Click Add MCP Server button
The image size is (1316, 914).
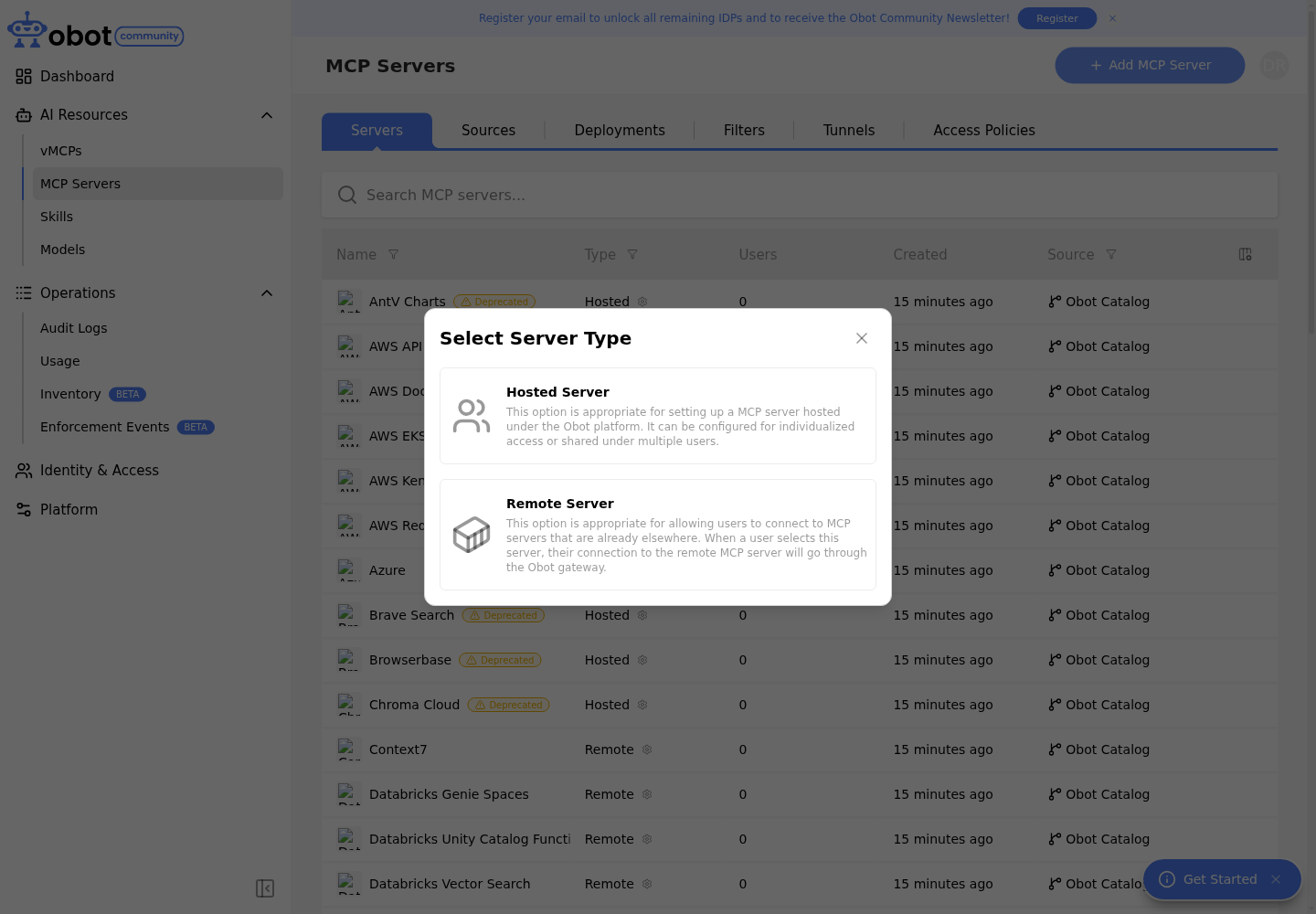1150,66
